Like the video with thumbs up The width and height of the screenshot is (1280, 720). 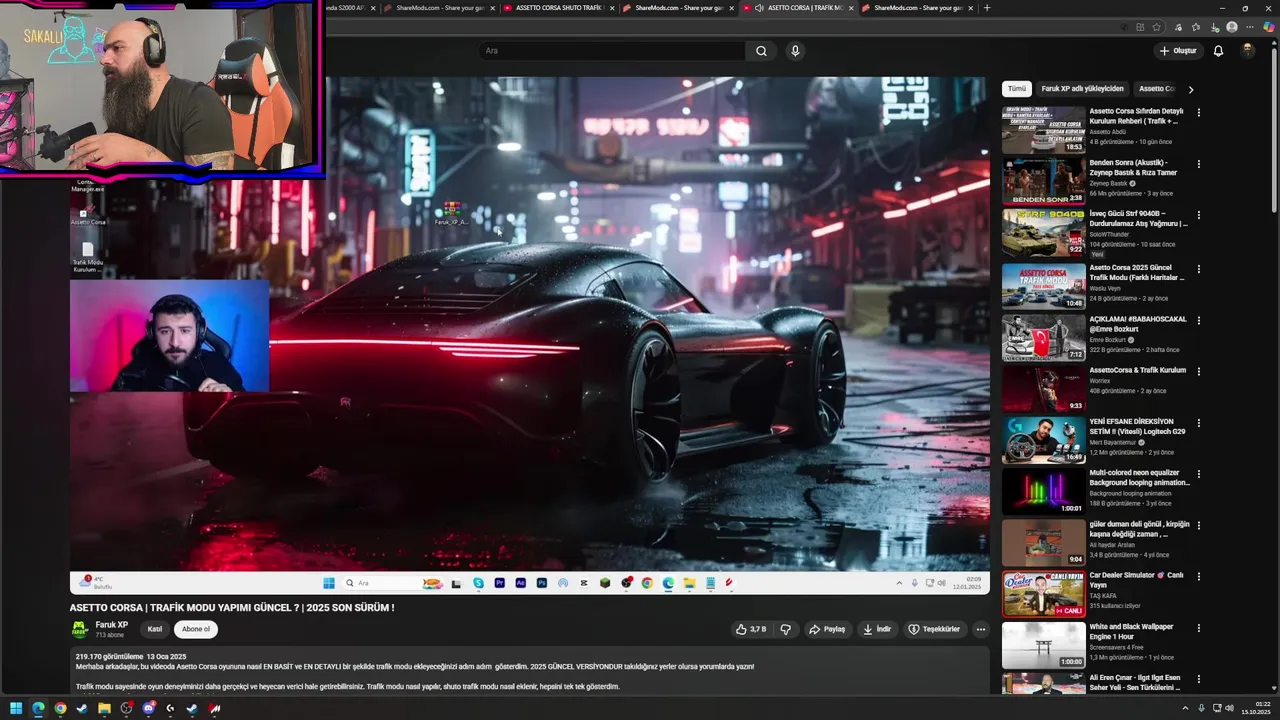click(x=751, y=629)
